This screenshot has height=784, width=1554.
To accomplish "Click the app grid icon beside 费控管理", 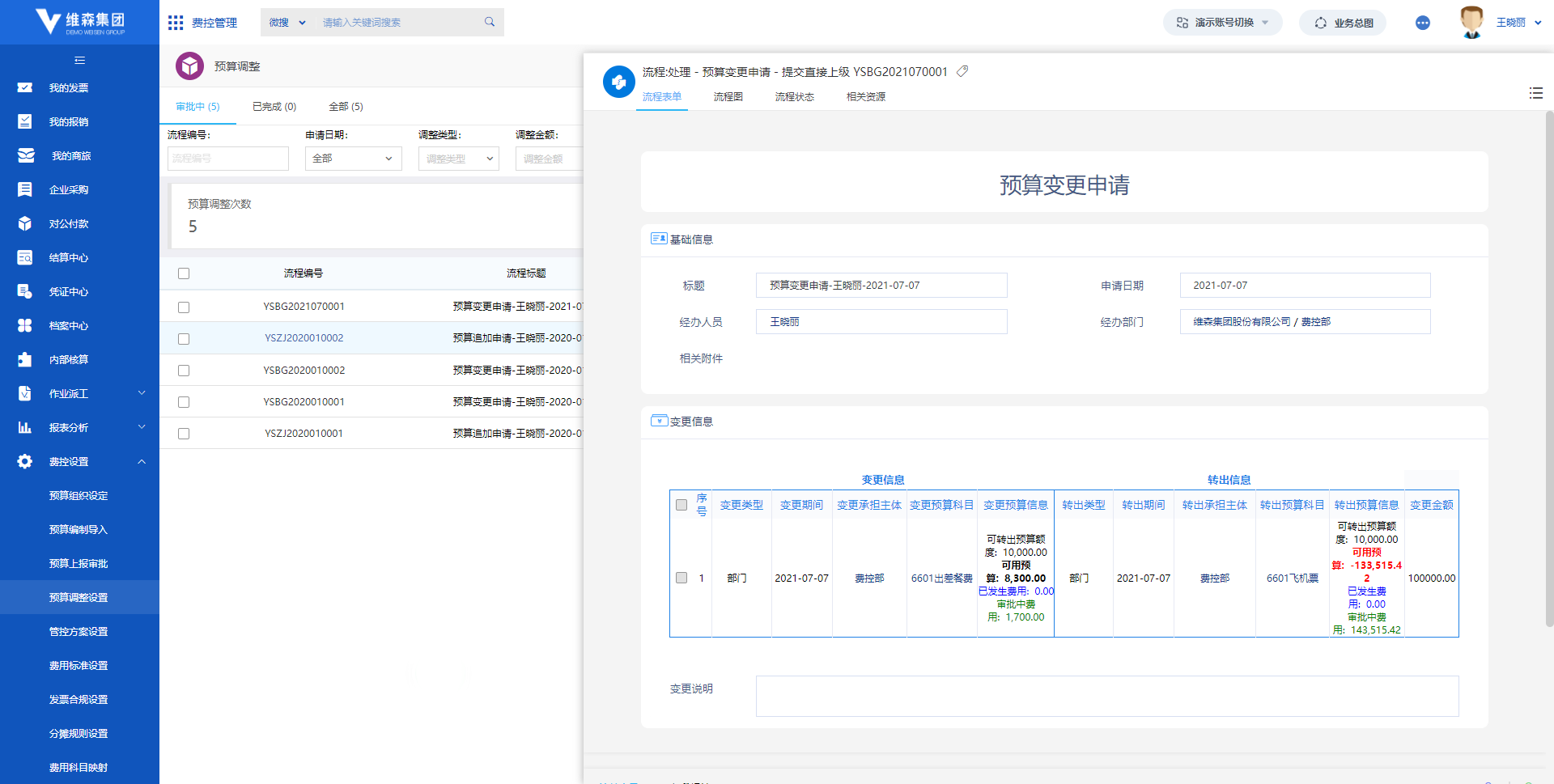I will click(x=176, y=23).
